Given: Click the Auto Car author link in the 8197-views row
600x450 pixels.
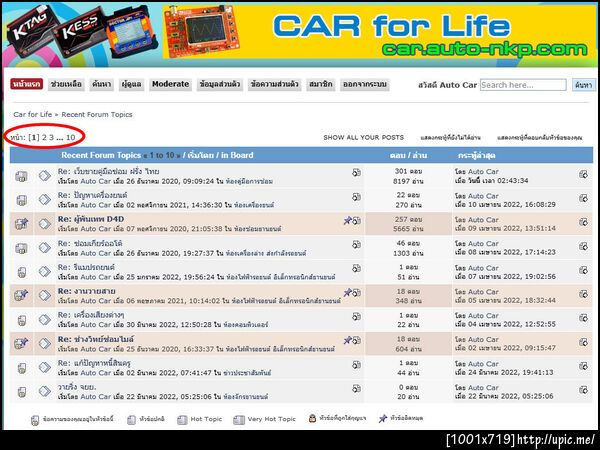Looking at the screenshot, I should point(96,181).
